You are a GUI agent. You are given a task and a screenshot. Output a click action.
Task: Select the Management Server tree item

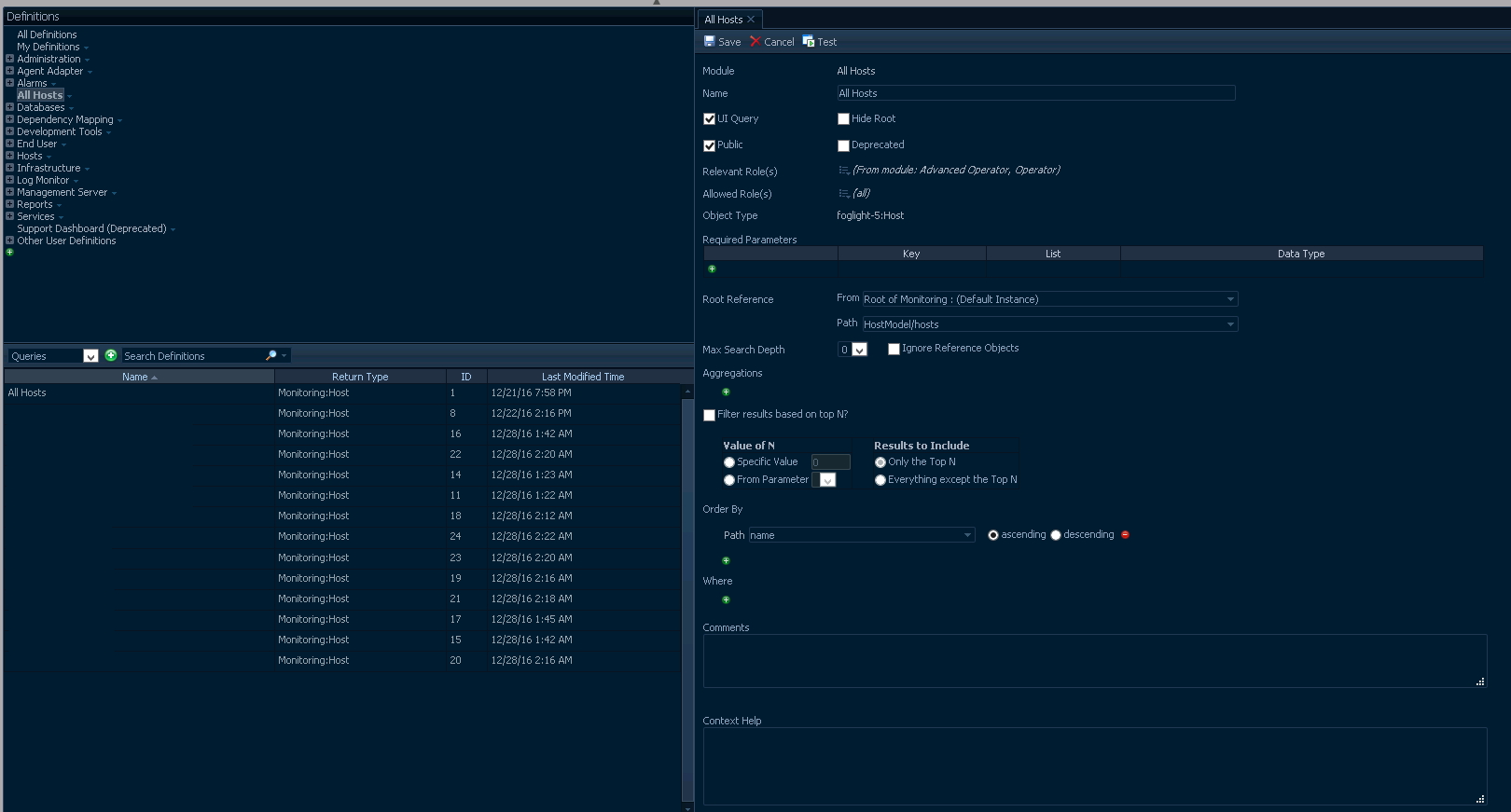point(62,192)
